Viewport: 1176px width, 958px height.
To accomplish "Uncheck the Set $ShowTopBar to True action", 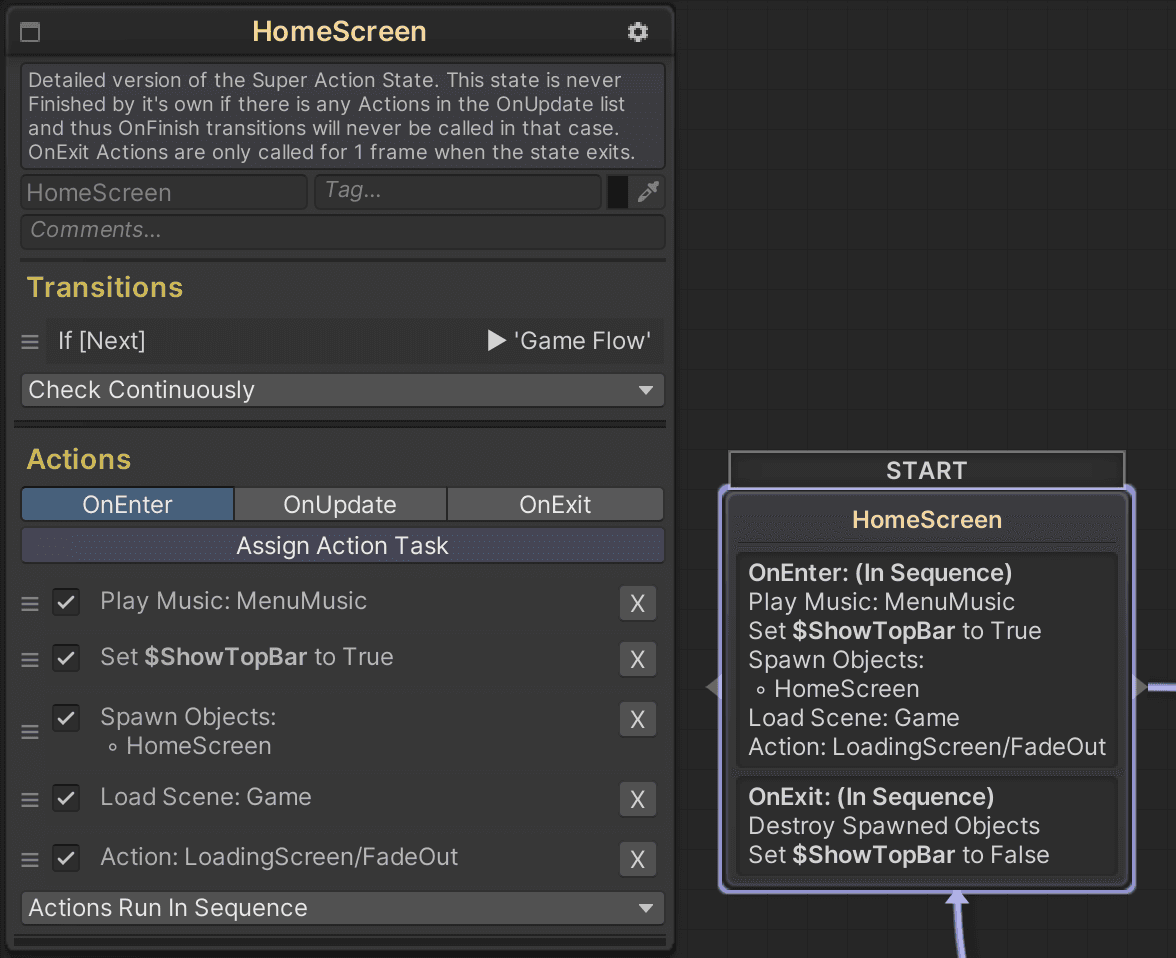I will [x=66, y=658].
